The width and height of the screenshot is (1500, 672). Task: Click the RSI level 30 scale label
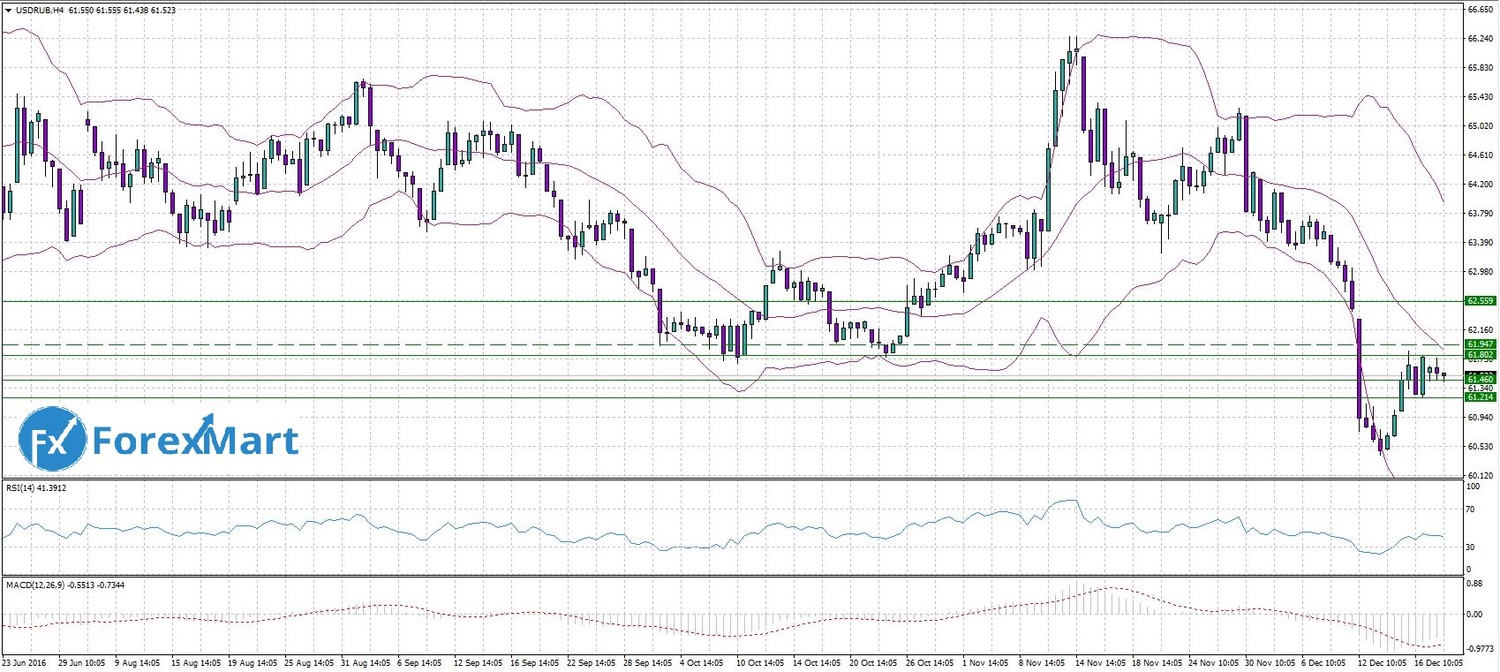coord(1472,547)
